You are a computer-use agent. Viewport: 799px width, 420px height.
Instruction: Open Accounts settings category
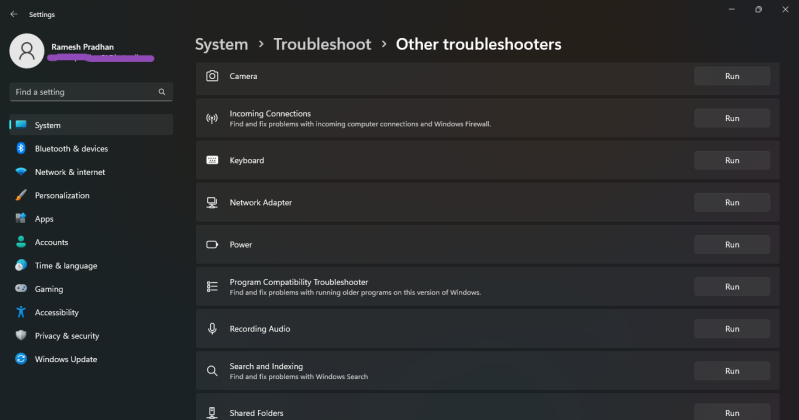(91, 242)
